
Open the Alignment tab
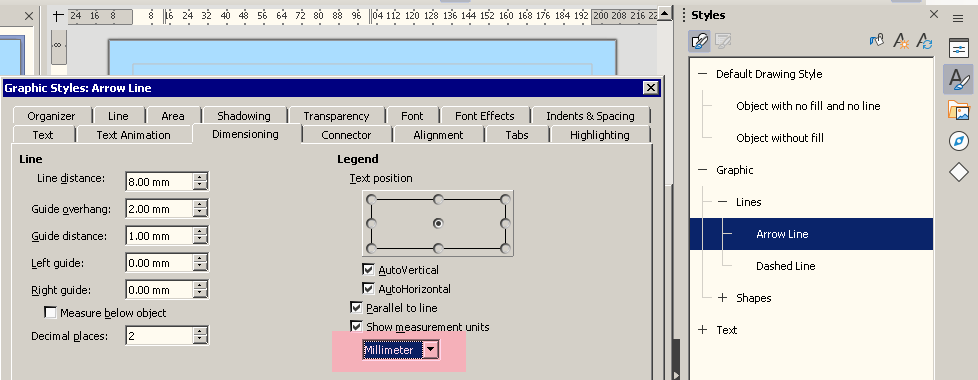tap(438, 135)
